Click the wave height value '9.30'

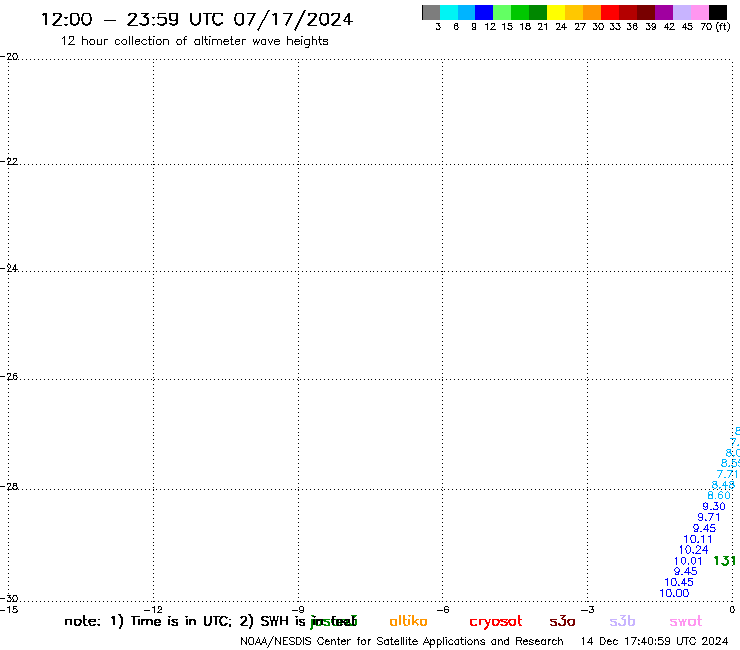coord(714,506)
